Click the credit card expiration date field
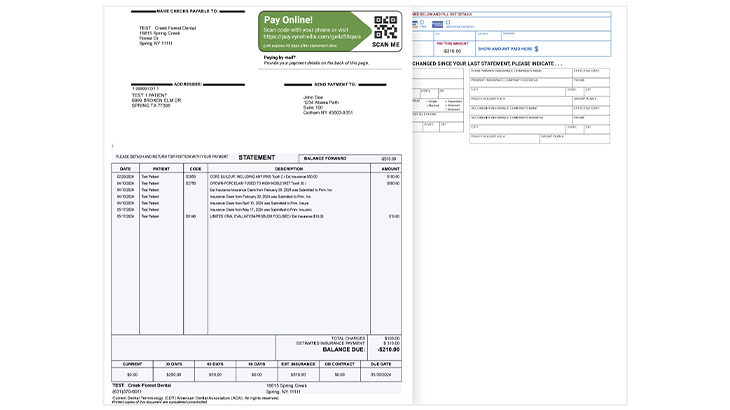This screenshot has width=730, height=410. (488, 36)
